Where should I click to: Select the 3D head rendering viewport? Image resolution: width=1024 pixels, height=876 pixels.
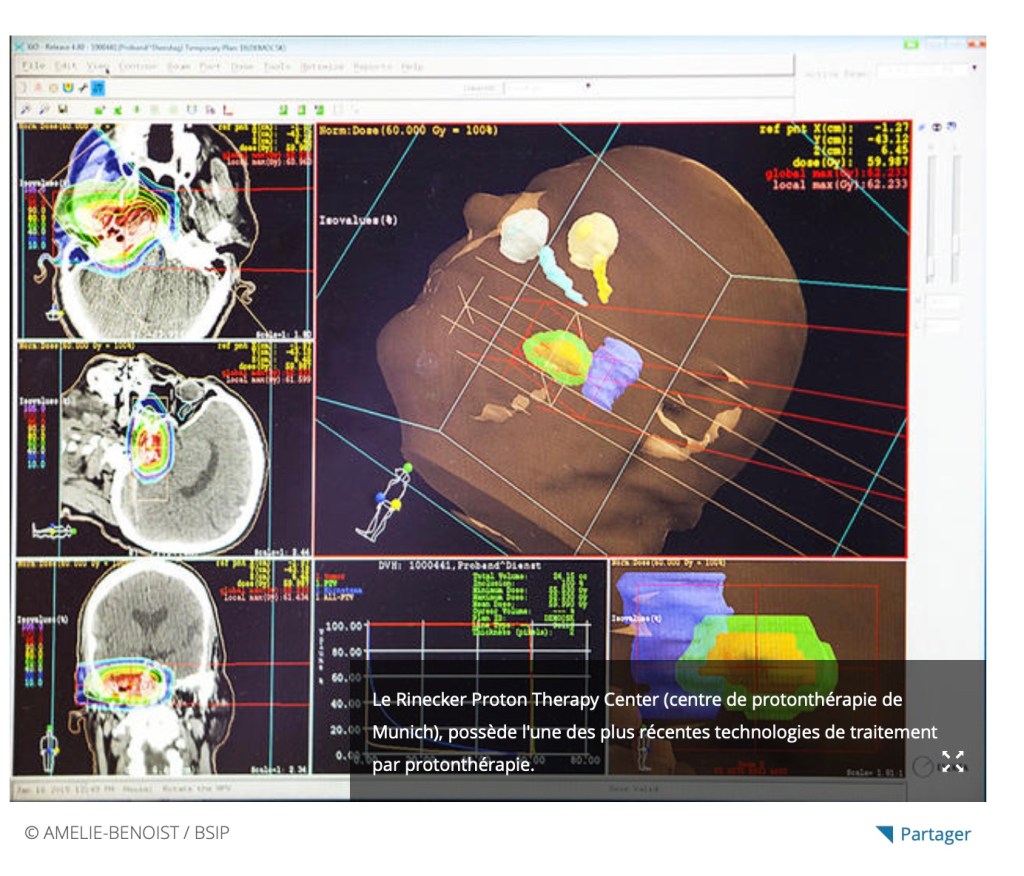(610, 340)
